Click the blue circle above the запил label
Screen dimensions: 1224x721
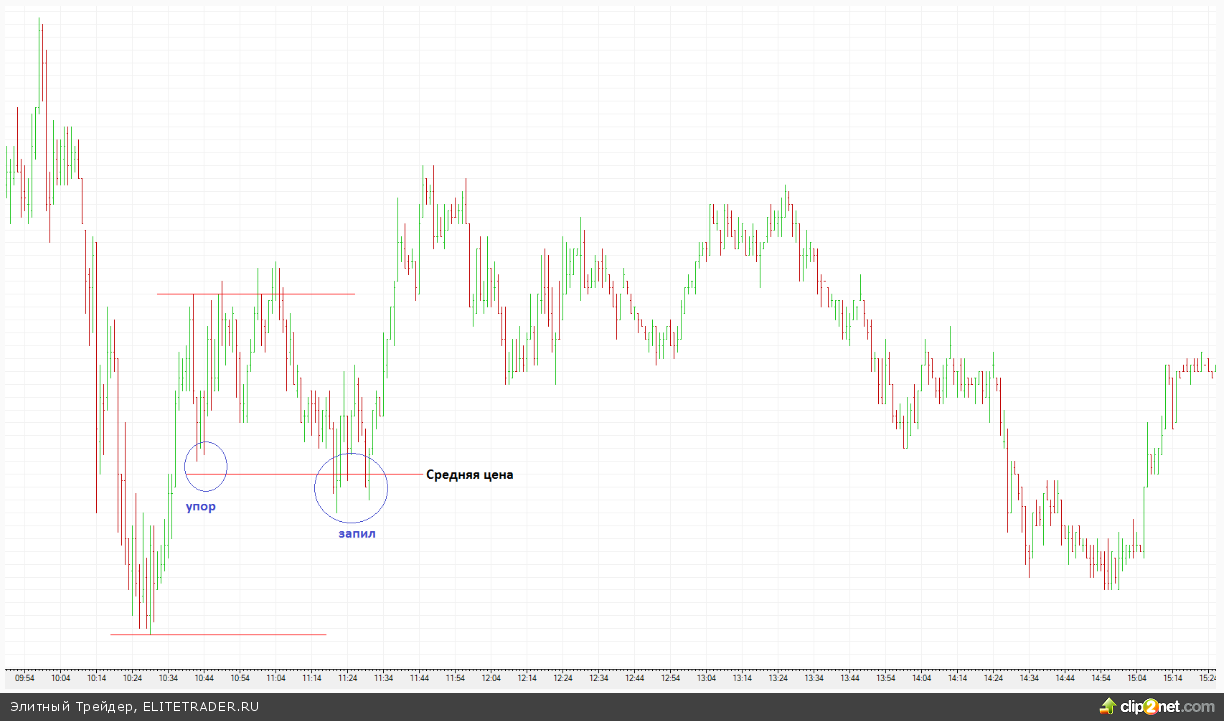(x=350, y=487)
